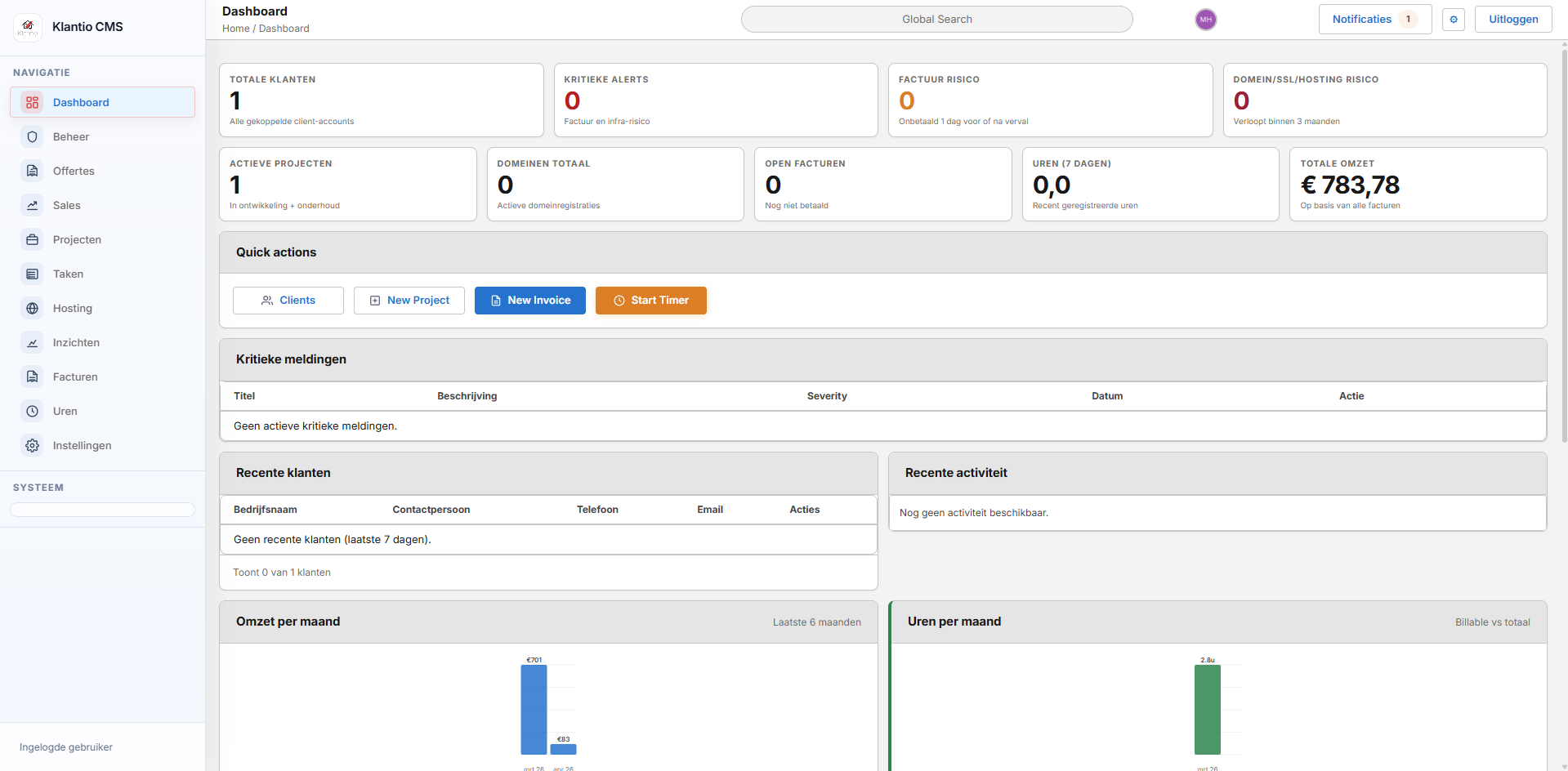Click the Severity column header
Image resolution: width=1568 pixels, height=771 pixels.
827,396
